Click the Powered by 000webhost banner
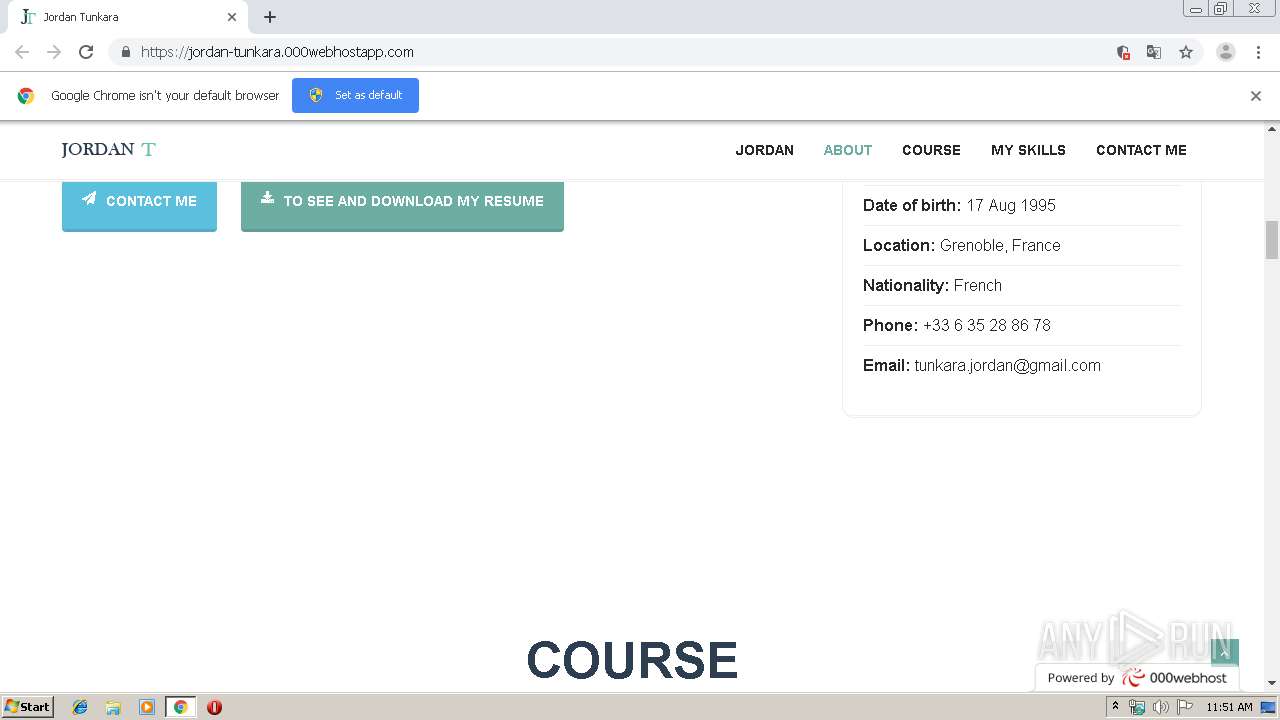Image resolution: width=1280 pixels, height=720 pixels. (1137, 677)
